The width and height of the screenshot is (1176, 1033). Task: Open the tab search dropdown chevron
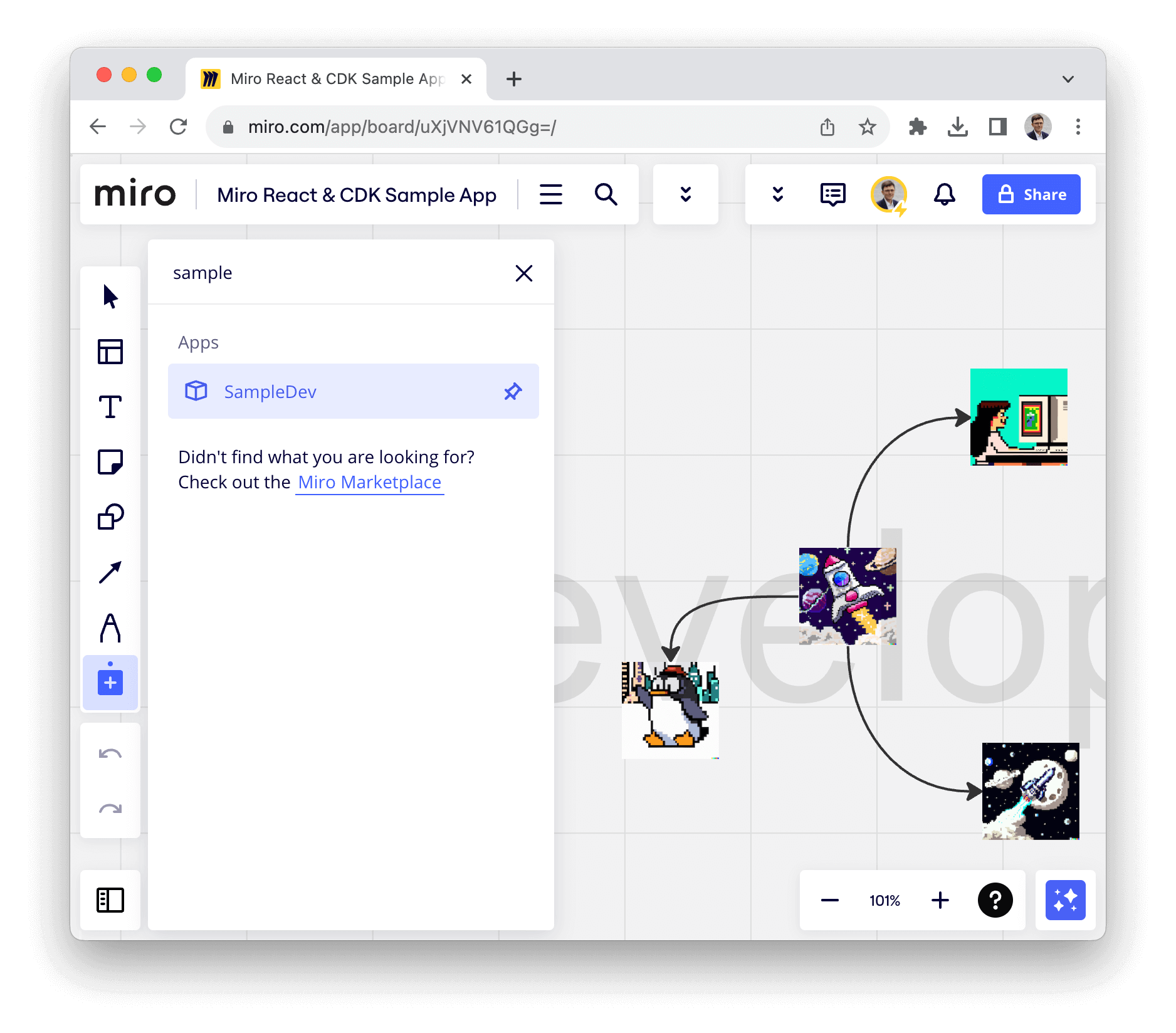[1068, 79]
